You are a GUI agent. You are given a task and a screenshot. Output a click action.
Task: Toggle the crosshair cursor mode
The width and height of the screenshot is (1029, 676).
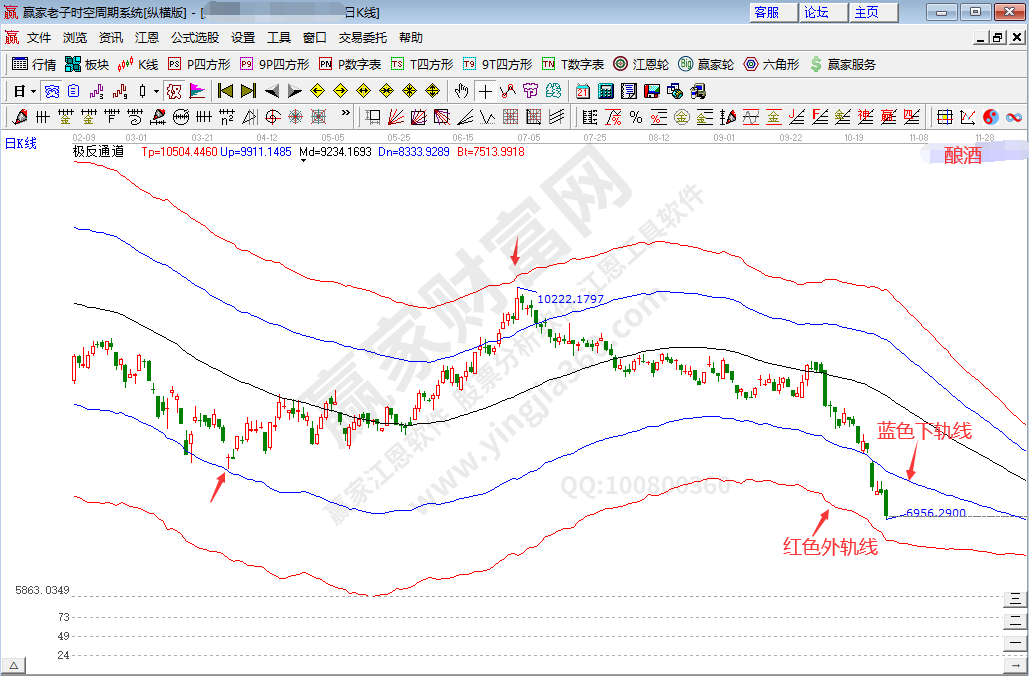(x=485, y=91)
